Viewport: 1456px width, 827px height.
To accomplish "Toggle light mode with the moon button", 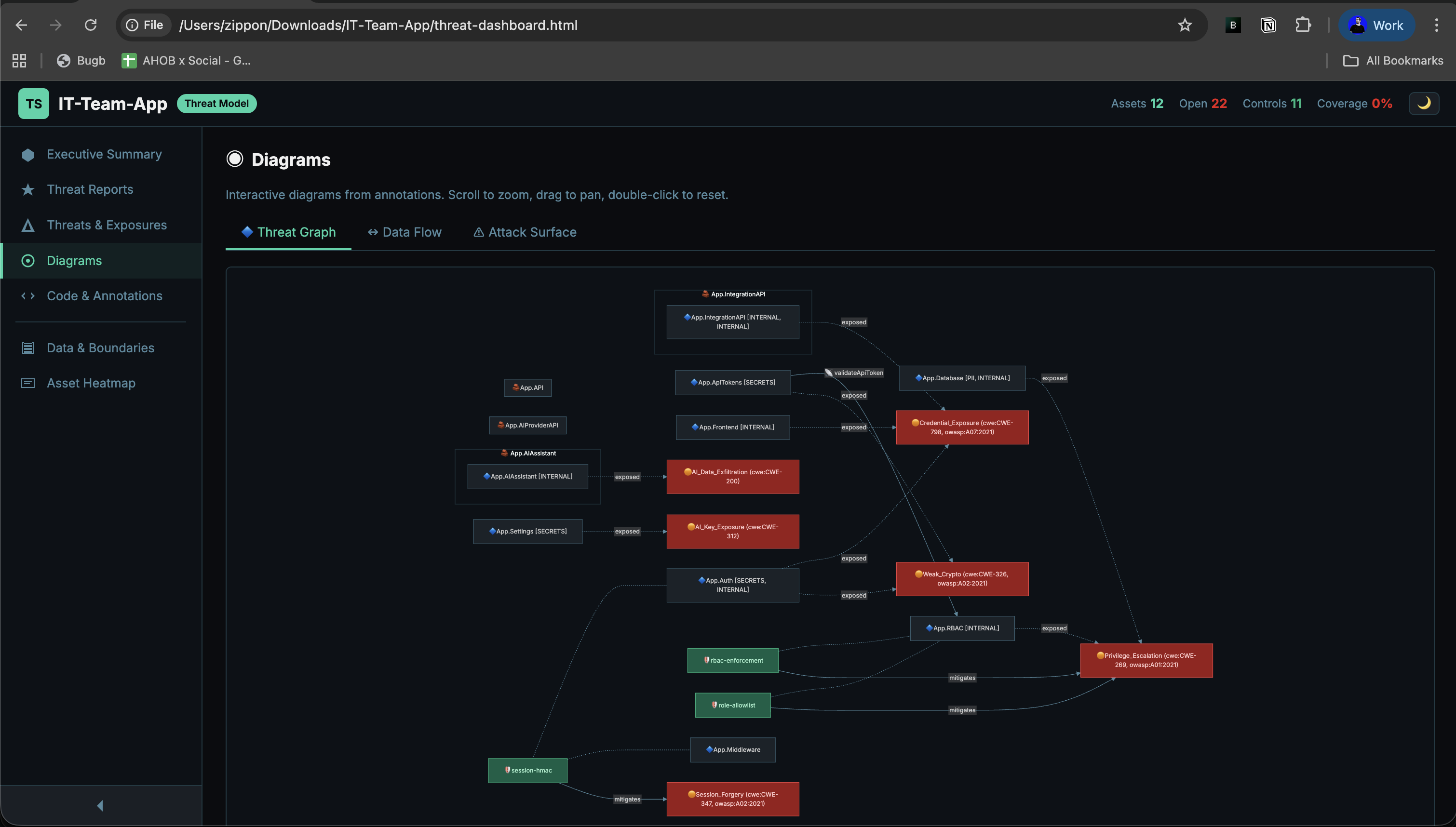I will tap(1424, 103).
